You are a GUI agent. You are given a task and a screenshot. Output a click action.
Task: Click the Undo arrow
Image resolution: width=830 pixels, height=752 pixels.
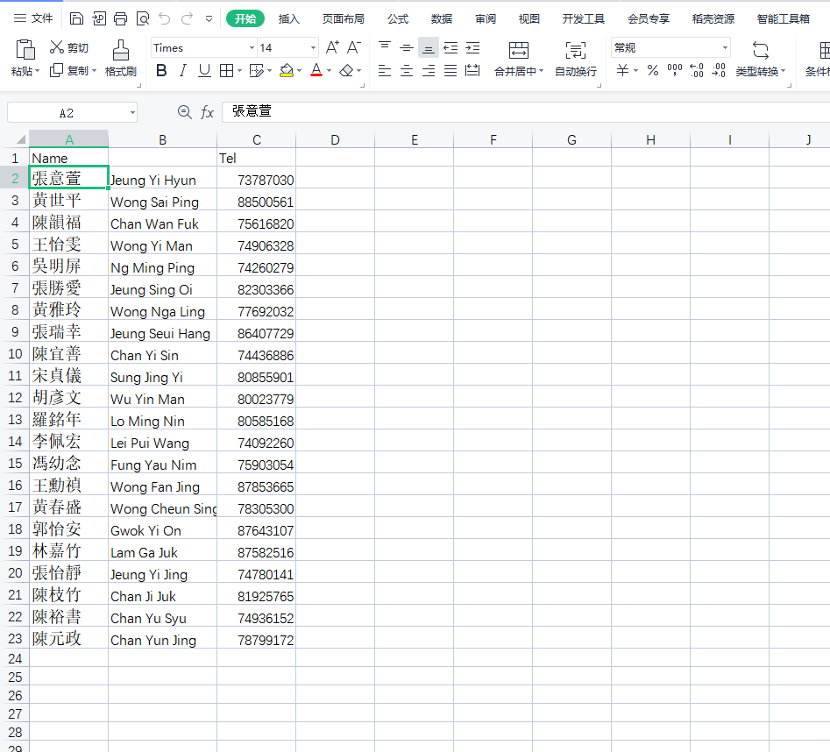click(165, 19)
